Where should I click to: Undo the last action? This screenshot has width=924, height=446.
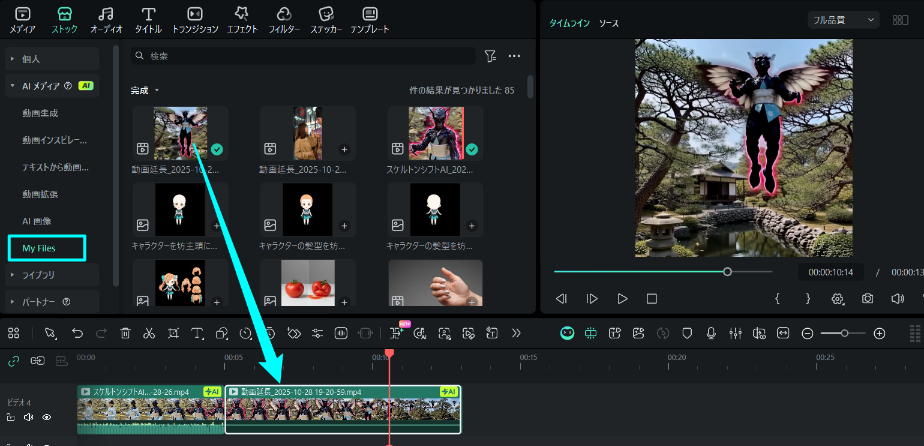pyautogui.click(x=77, y=333)
